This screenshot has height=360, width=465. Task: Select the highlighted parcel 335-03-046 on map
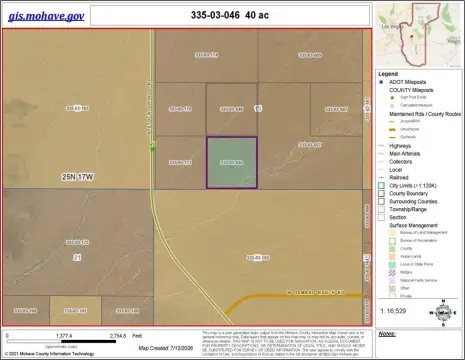tap(232, 163)
